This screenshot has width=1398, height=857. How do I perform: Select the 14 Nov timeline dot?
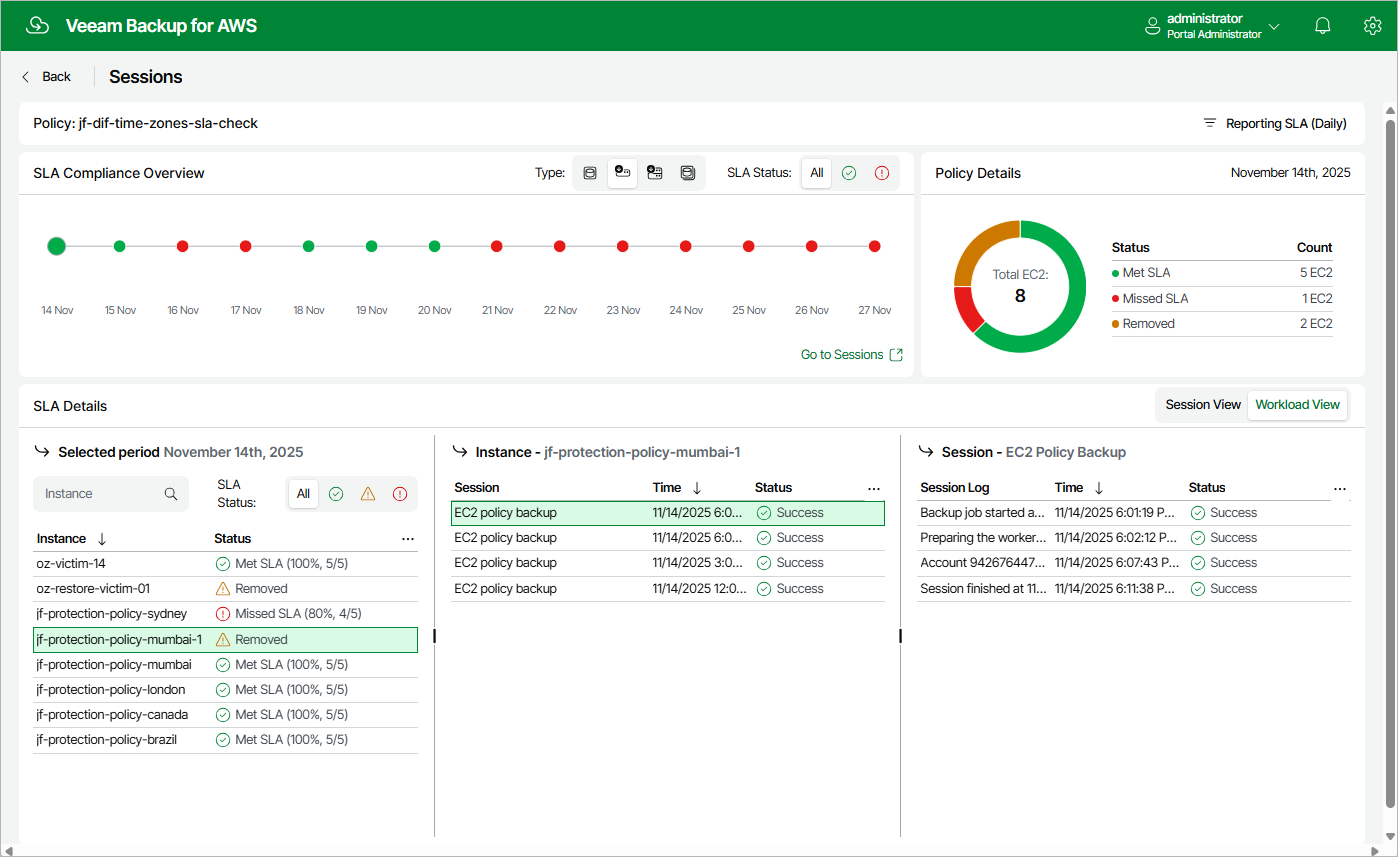tap(57, 246)
